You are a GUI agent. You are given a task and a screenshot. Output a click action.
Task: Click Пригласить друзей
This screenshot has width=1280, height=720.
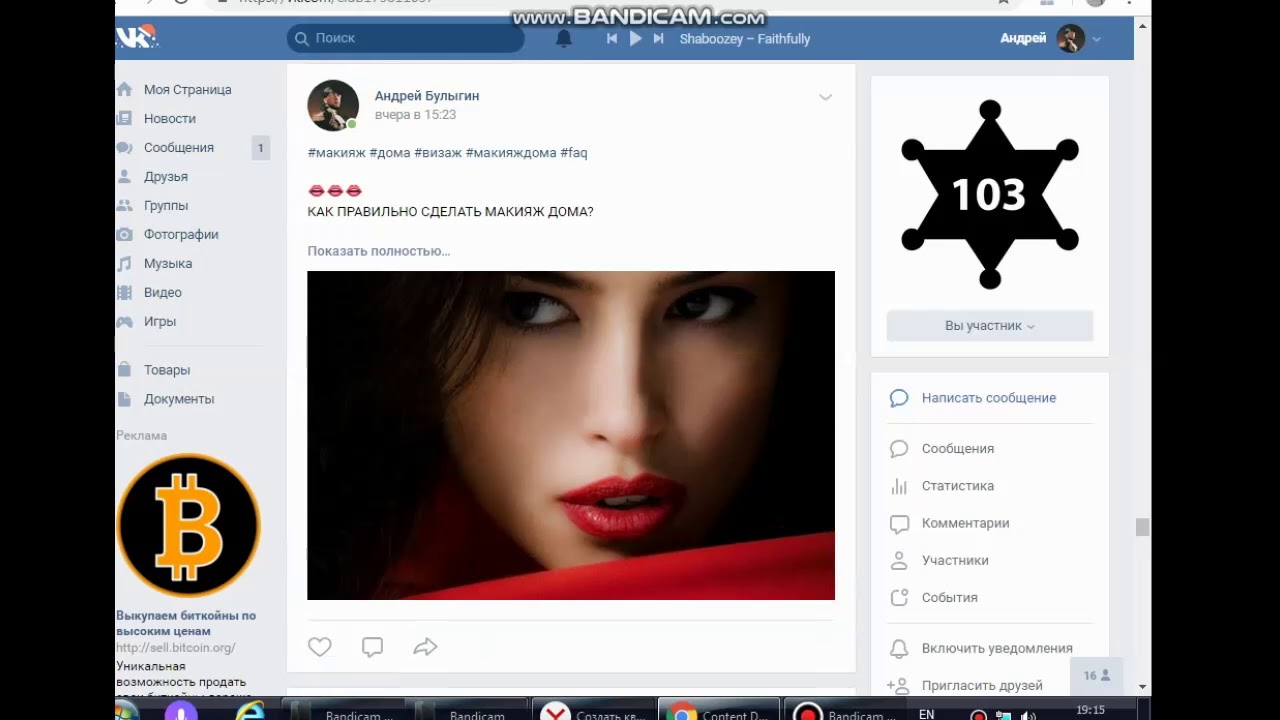point(982,685)
